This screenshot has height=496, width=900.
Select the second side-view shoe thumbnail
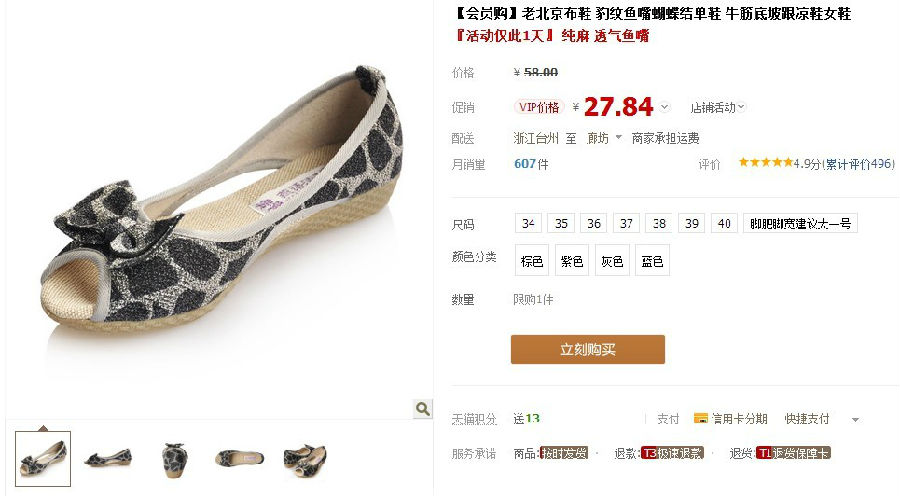pos(108,458)
